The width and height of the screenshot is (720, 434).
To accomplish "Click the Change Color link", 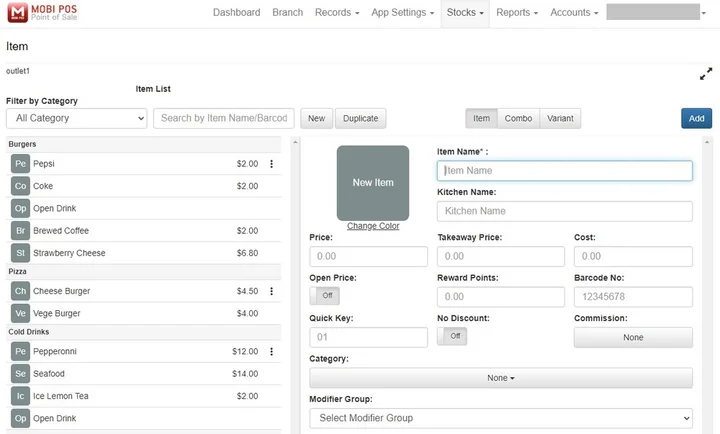I will click(373, 226).
